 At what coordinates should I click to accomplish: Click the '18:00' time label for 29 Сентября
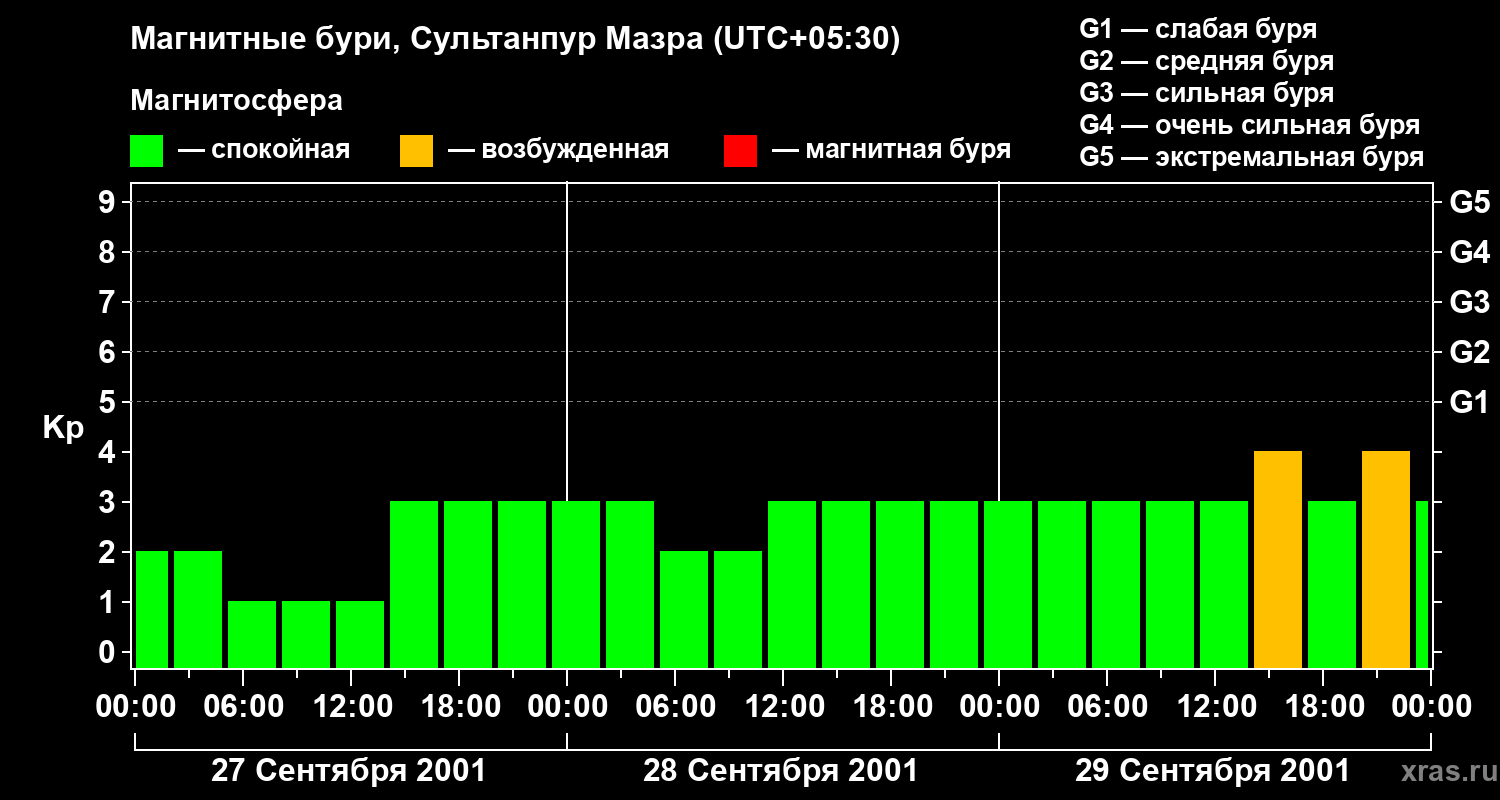point(1323,707)
